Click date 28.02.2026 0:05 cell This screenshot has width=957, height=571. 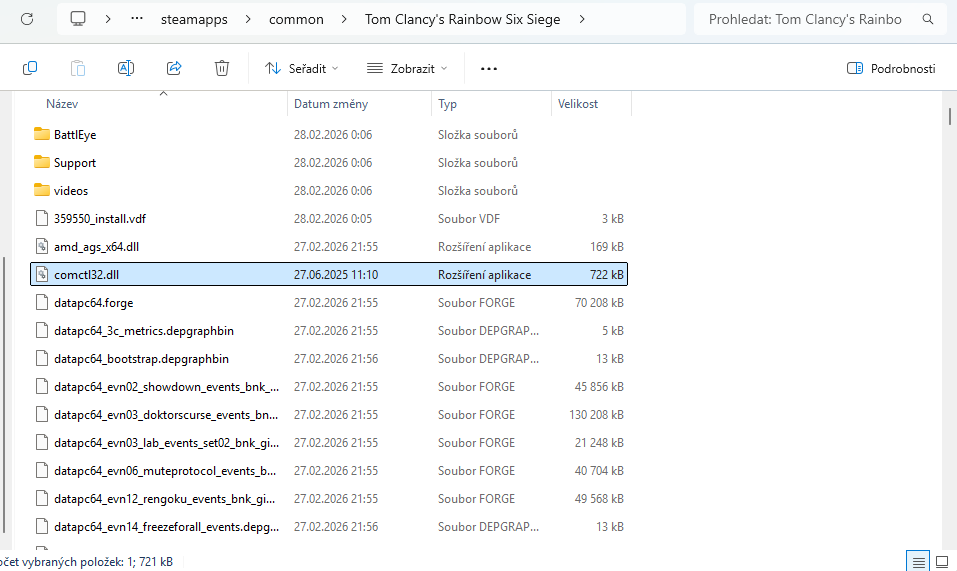point(333,218)
